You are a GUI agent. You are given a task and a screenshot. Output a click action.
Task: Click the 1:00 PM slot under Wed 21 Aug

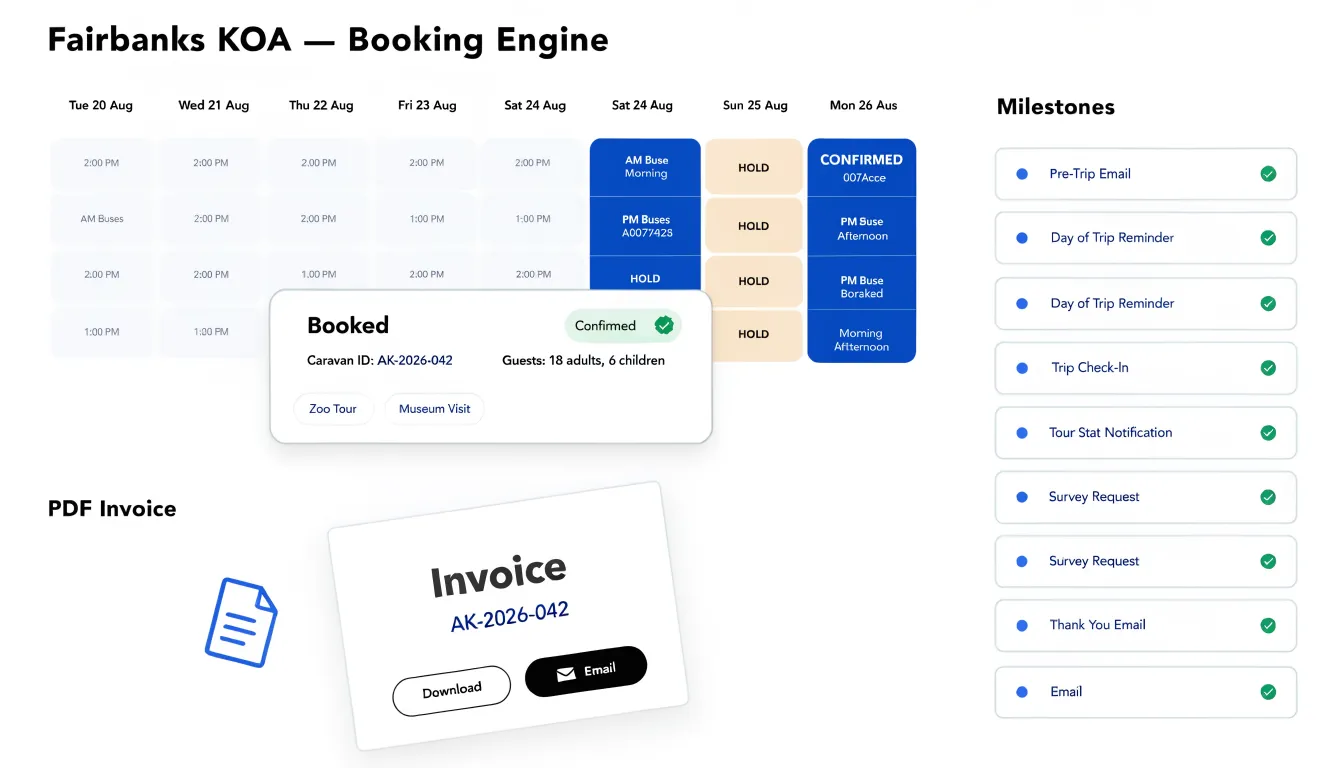[x=209, y=332]
